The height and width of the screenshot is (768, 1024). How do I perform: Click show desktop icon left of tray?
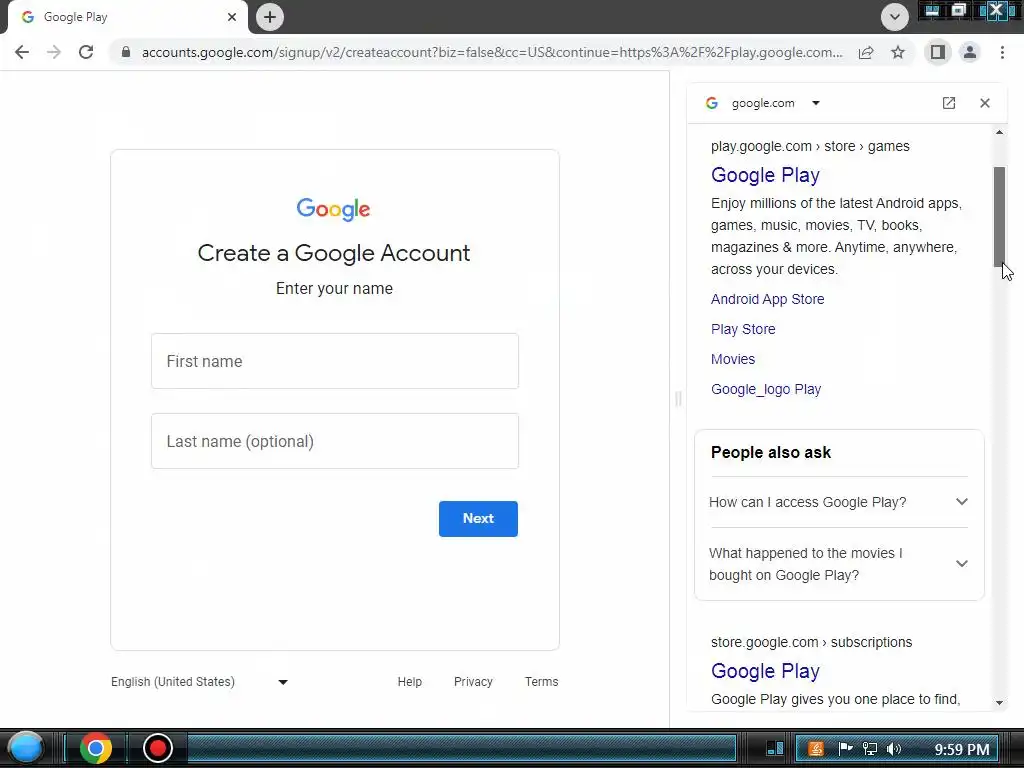775,748
